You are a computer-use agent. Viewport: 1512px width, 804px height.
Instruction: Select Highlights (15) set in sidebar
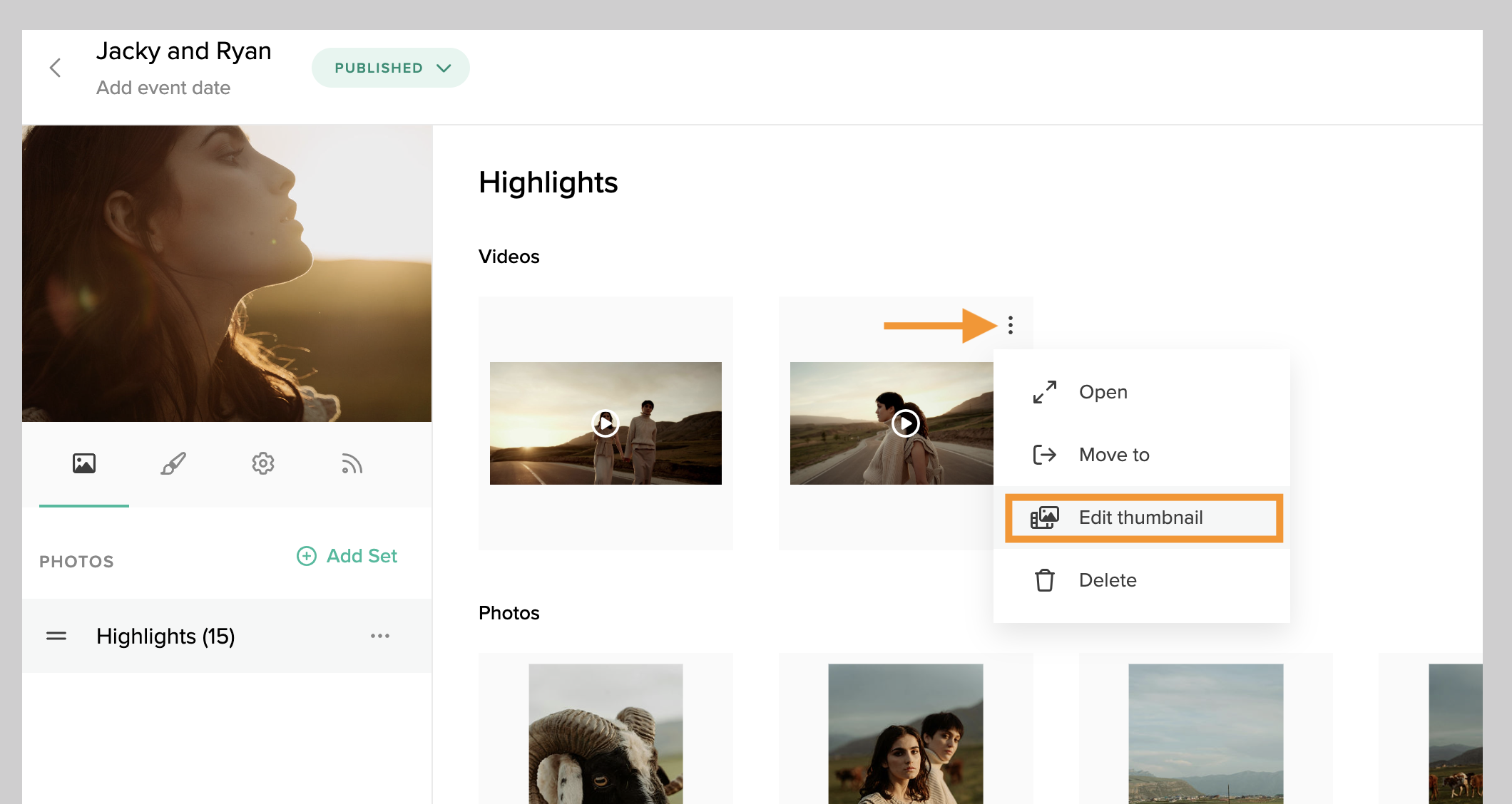[x=165, y=636]
